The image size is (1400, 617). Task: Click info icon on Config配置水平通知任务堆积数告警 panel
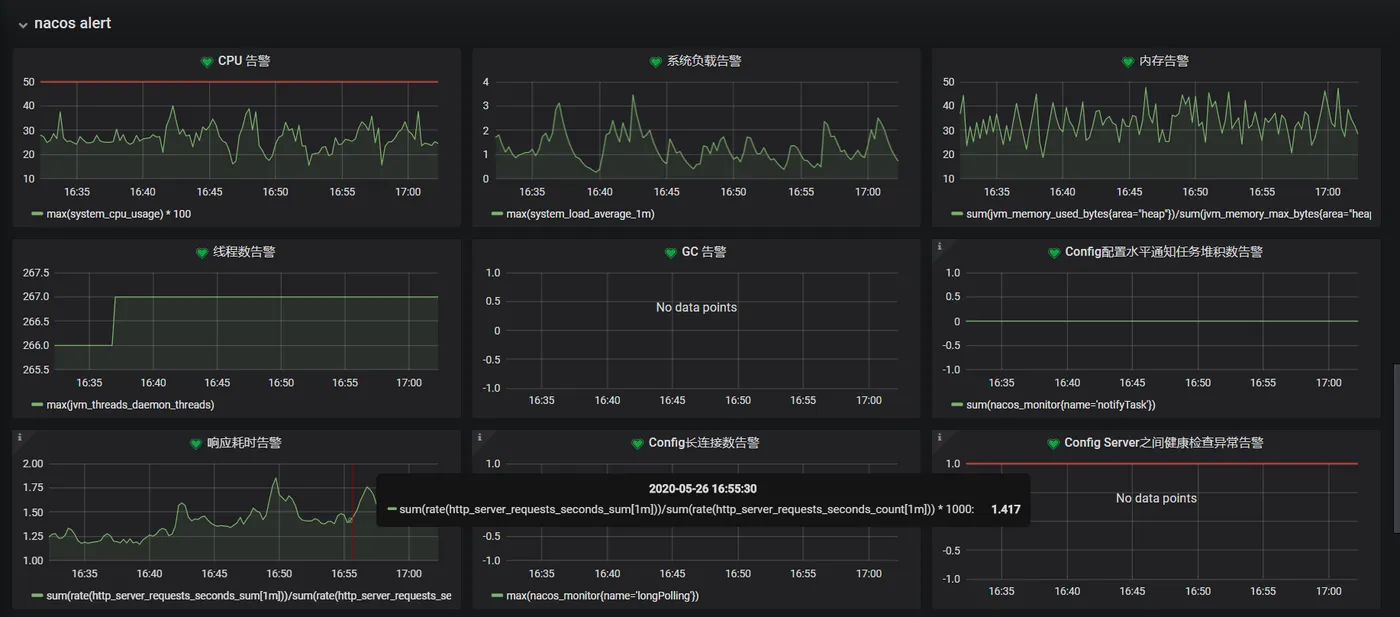(938, 245)
